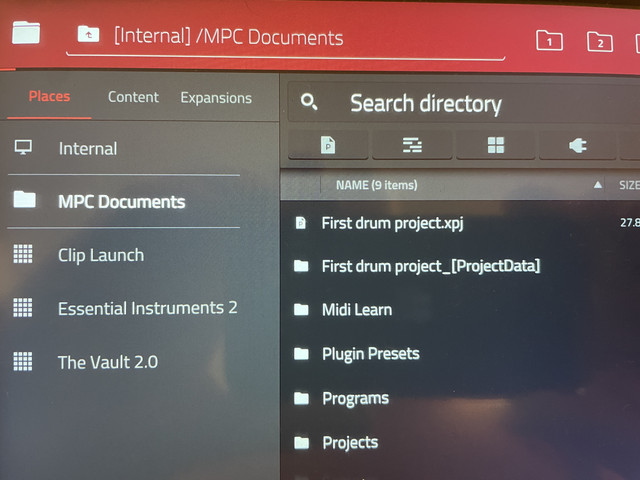640x480 pixels.
Task: Go up one folder level
Action: (x=89, y=34)
